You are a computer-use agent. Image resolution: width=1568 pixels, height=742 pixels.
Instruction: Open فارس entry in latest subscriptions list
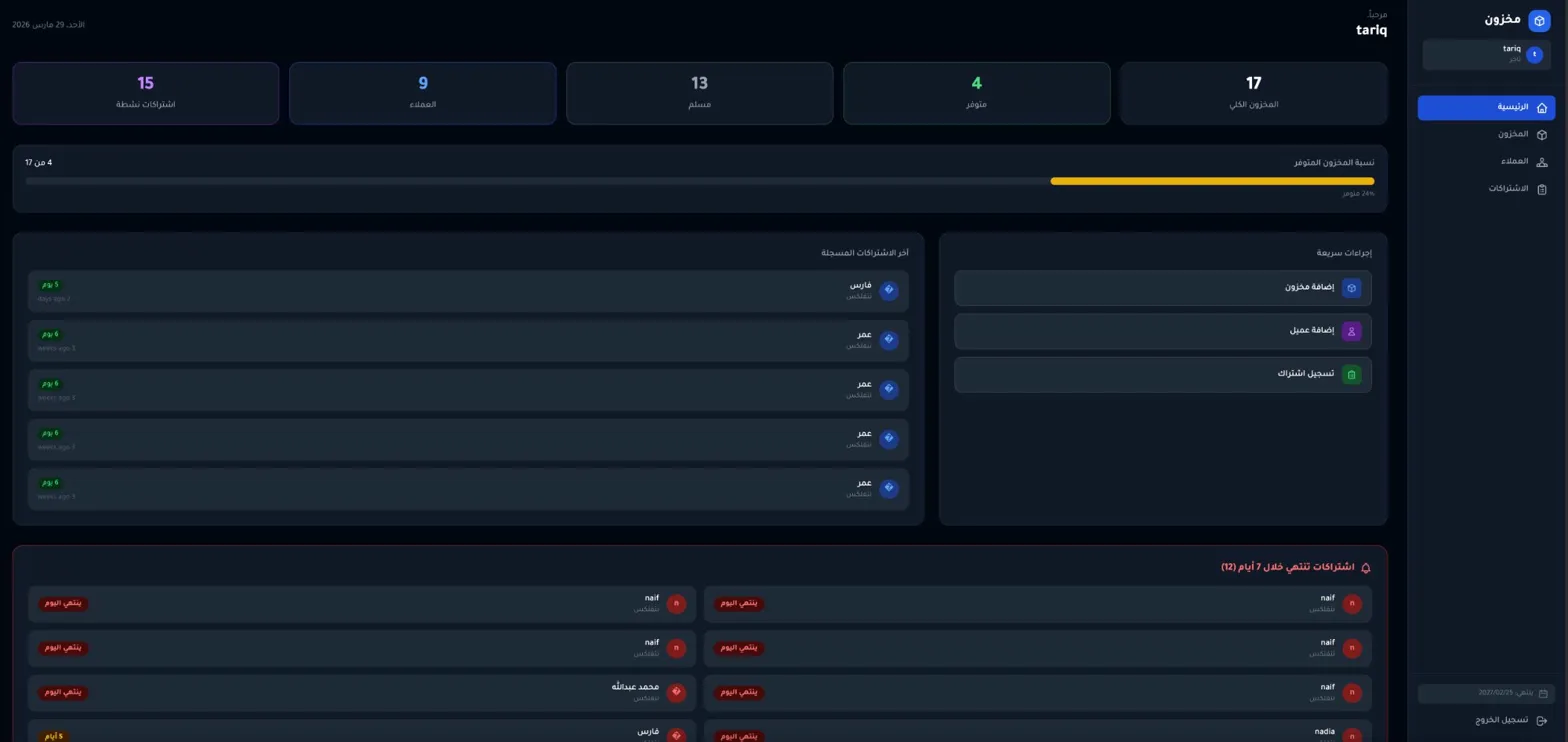coord(468,291)
